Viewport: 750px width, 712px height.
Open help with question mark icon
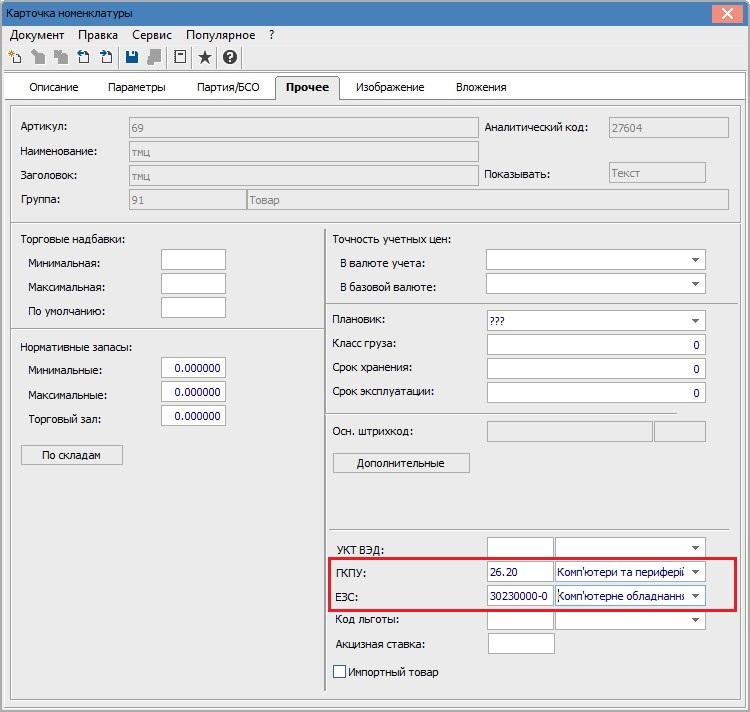[x=230, y=57]
